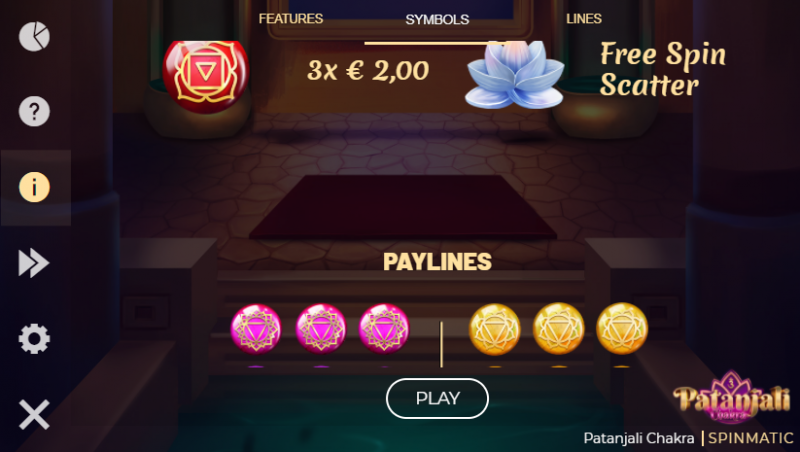
Task: Open the help question mark icon
Action: [34, 111]
